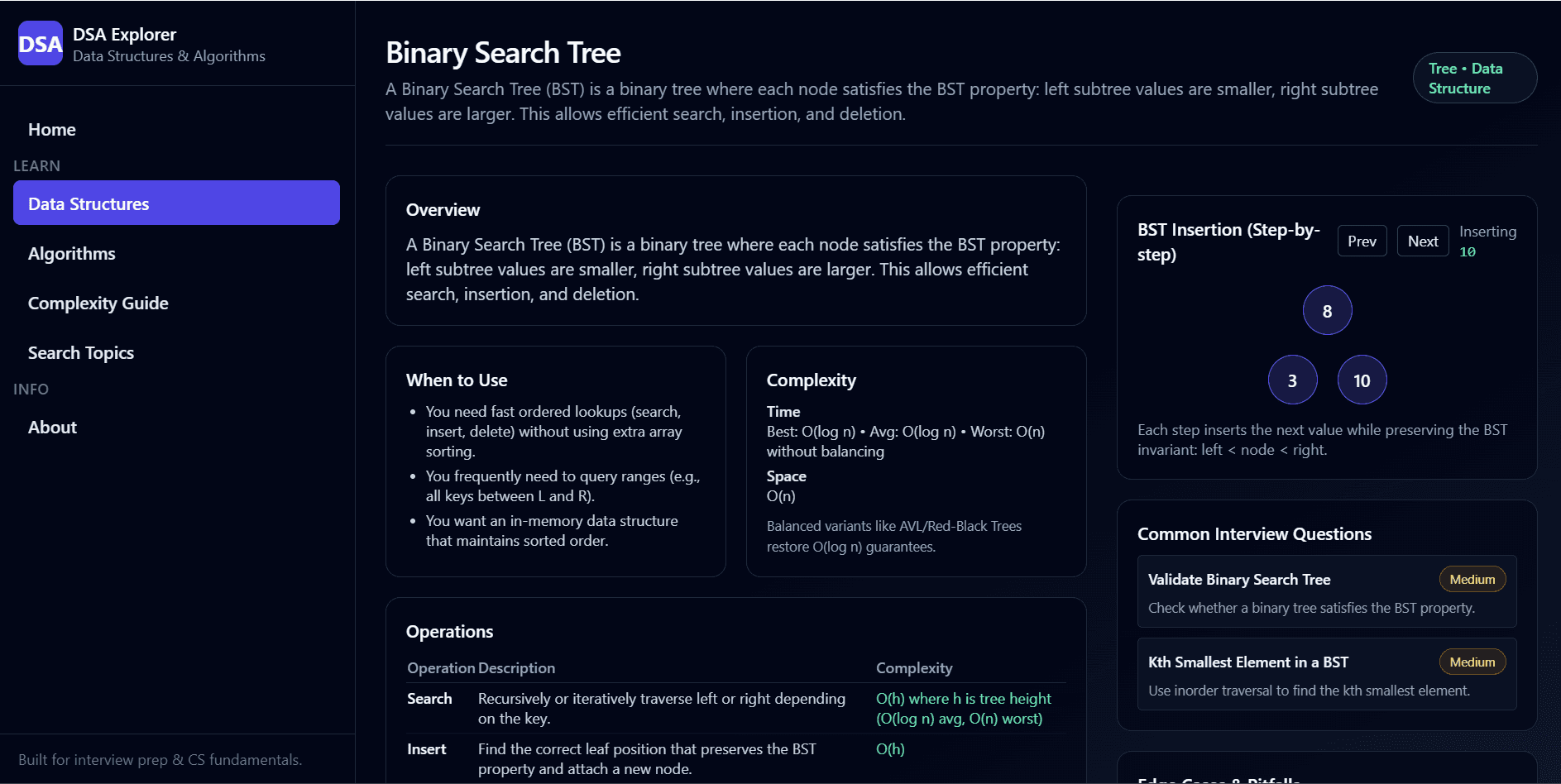Open Validate Binary Search Tree question

pos(1238,580)
